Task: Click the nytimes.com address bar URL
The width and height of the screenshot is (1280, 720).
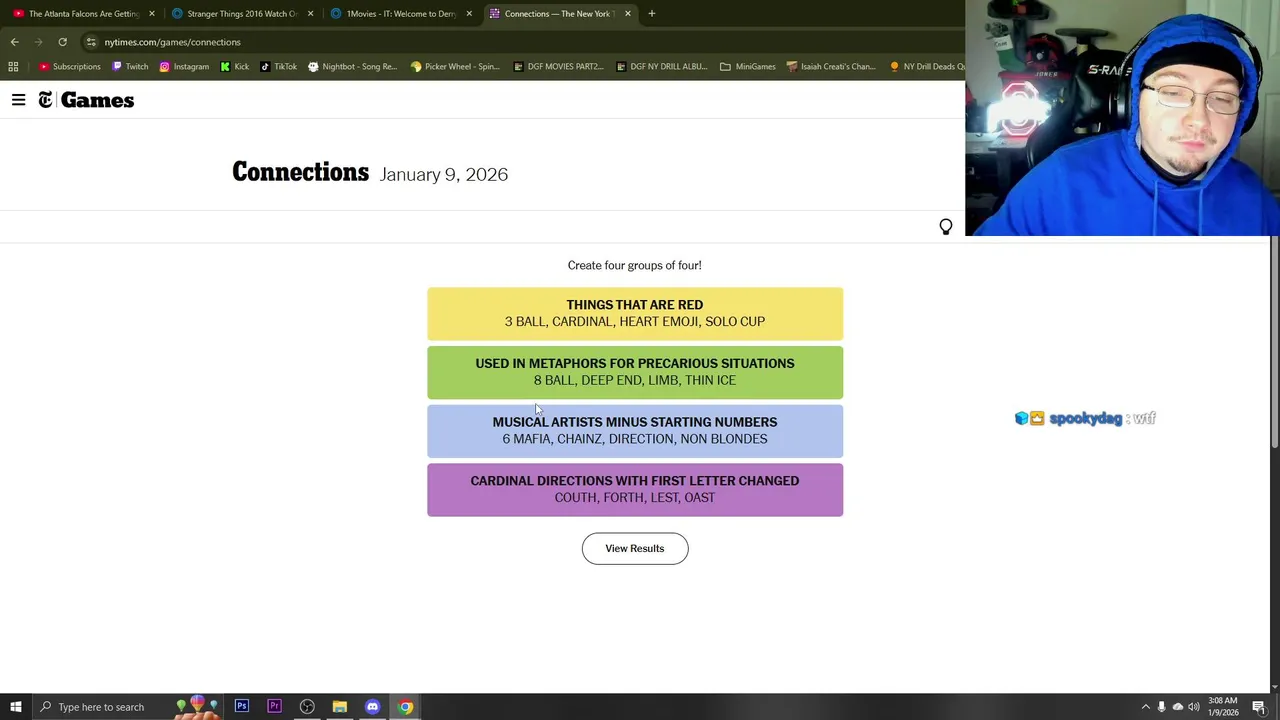Action: pyautogui.click(x=172, y=42)
